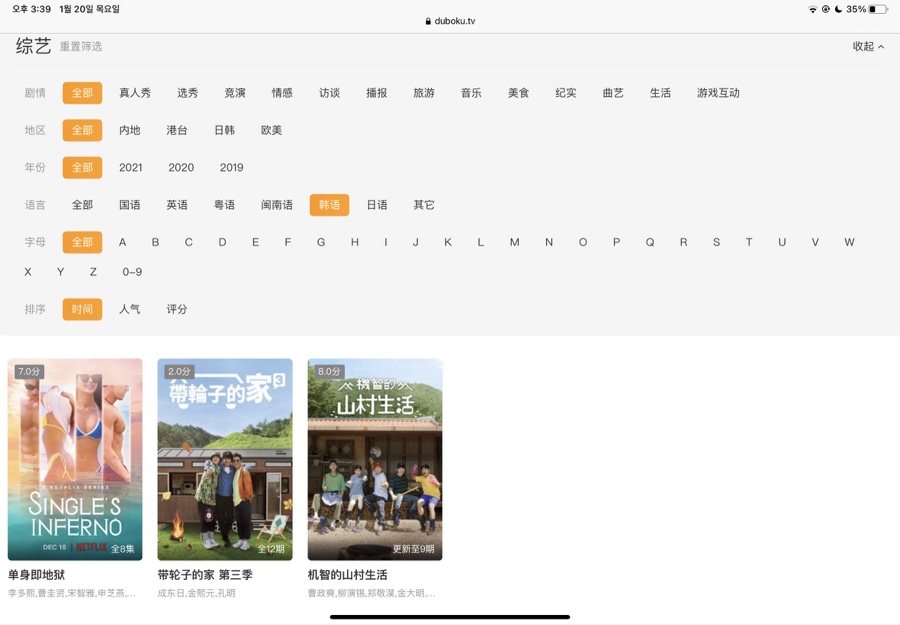Collapse the filter panel with 收起
Image resolution: width=900 pixels, height=625 pixels.
click(868, 46)
